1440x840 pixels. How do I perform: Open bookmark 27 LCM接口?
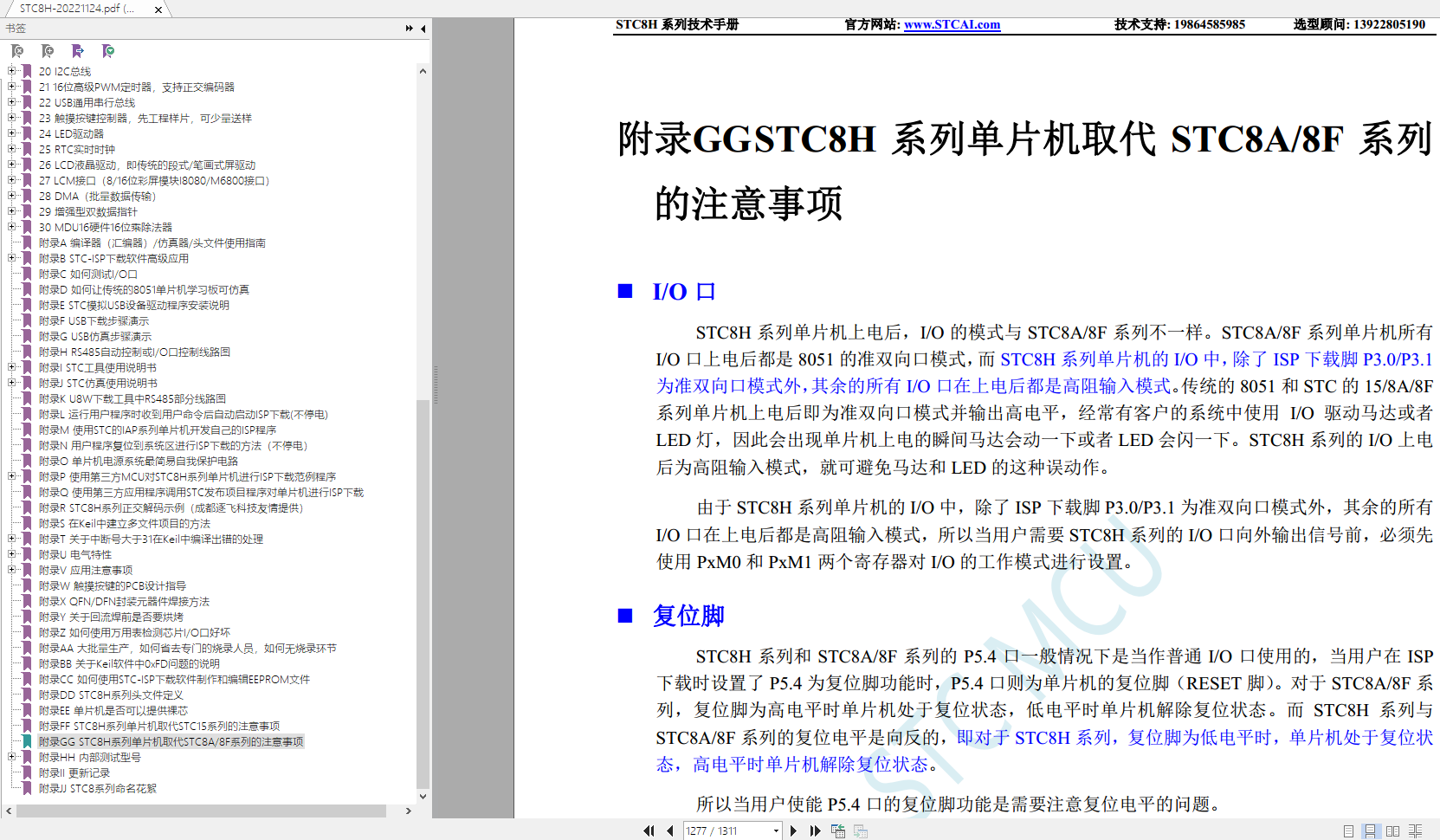point(154,180)
